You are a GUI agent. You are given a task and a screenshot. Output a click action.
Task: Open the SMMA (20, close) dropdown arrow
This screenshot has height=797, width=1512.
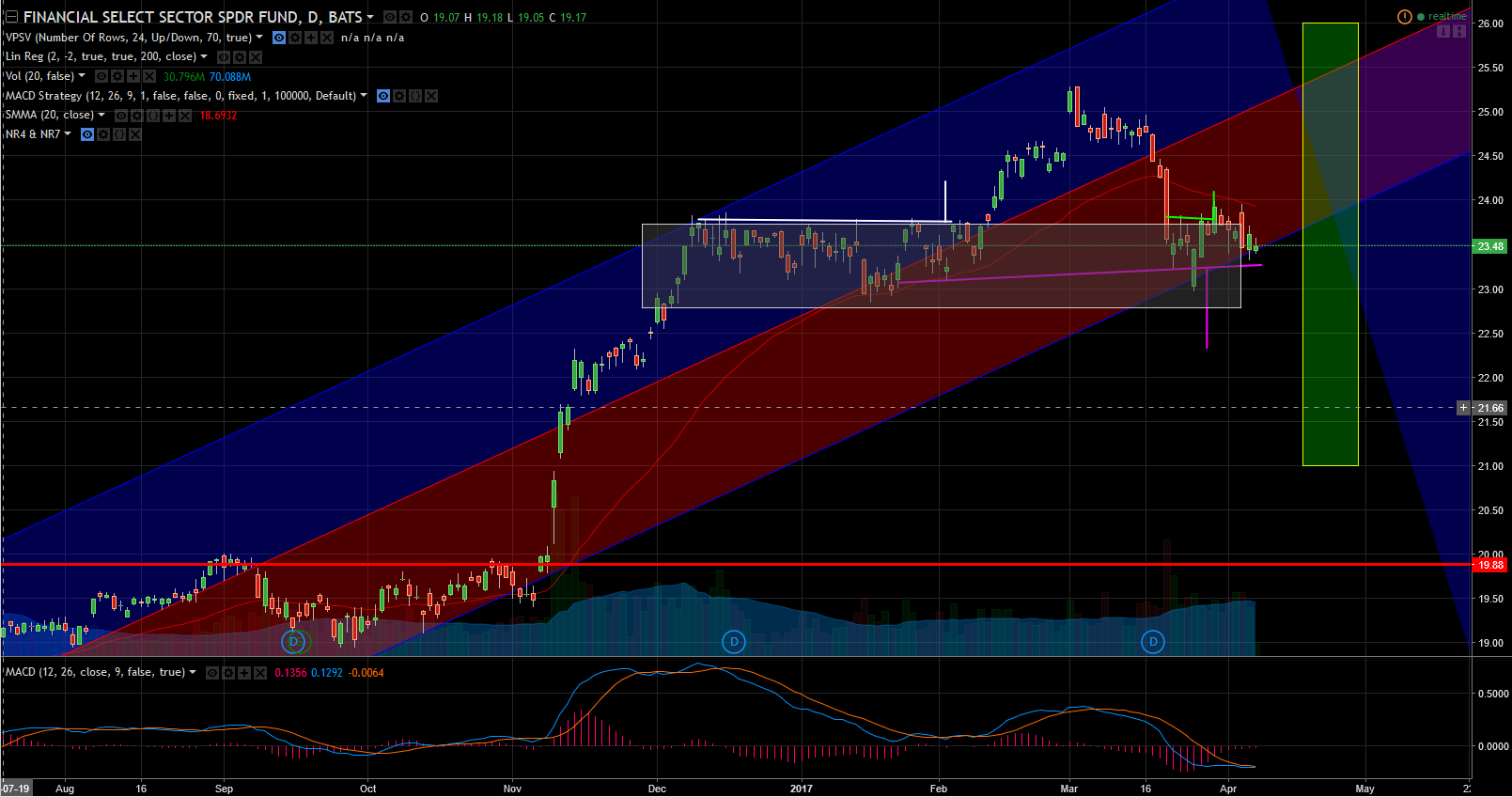101,115
